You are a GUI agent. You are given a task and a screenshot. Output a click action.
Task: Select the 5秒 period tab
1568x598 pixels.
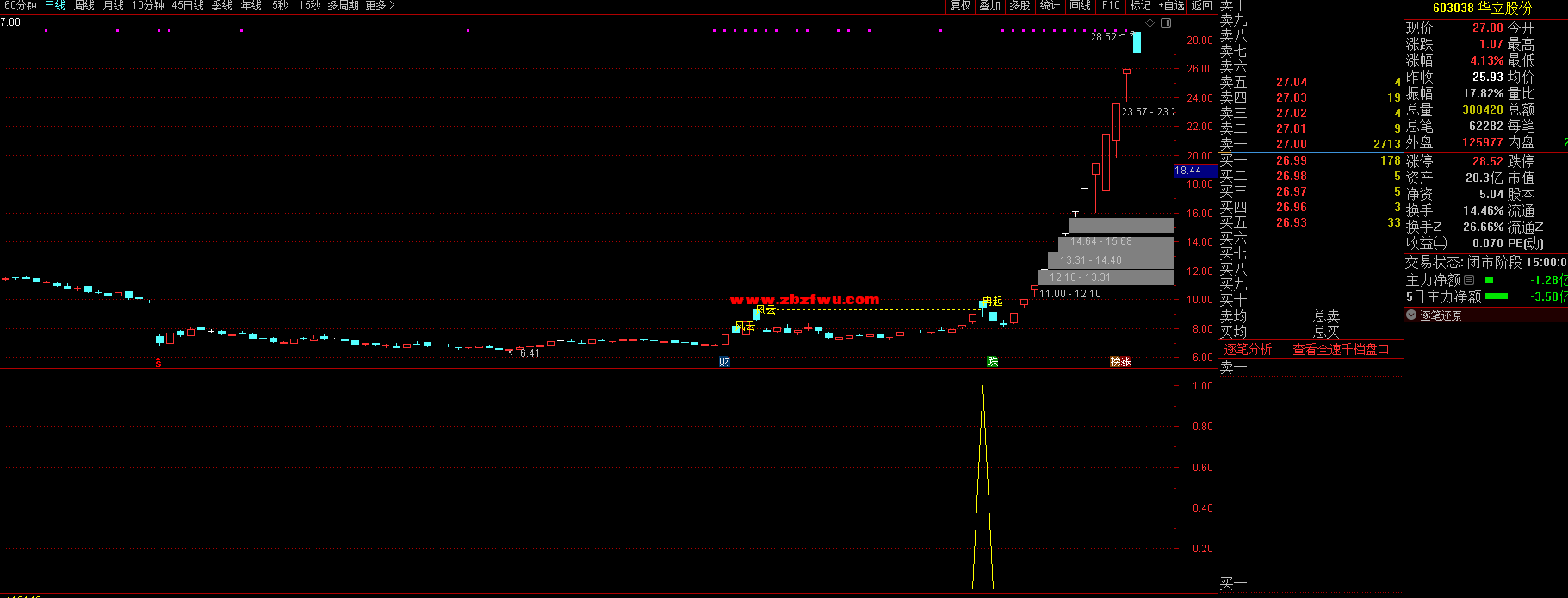[x=280, y=6]
